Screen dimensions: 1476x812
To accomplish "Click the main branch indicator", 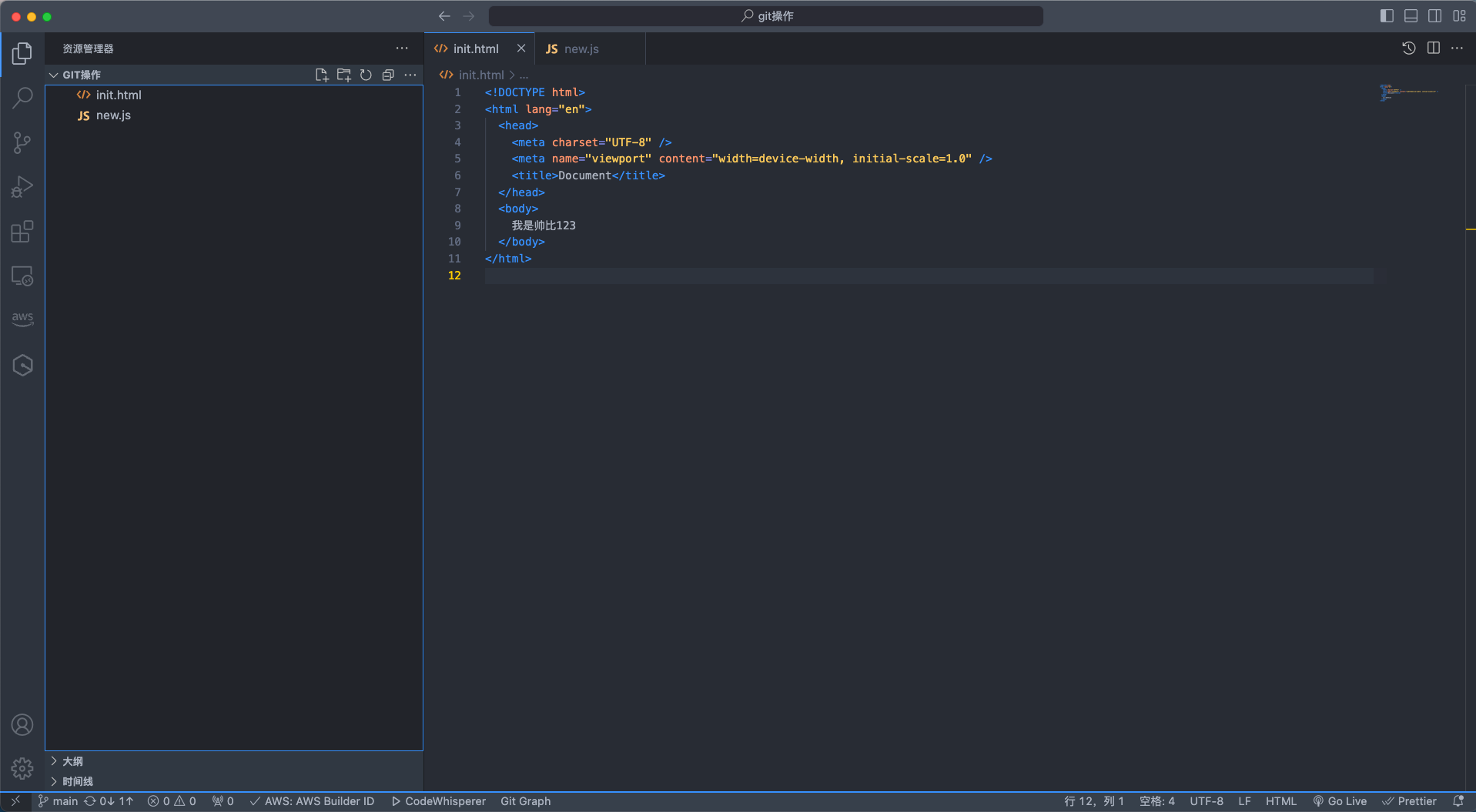I will (59, 801).
